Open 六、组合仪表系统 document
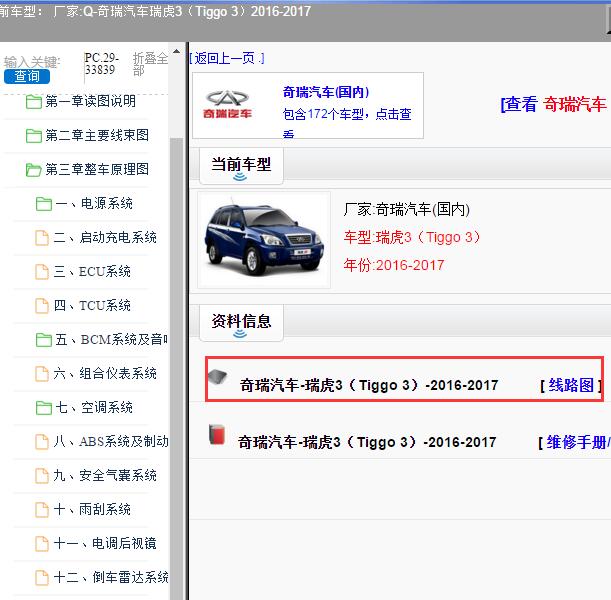The width and height of the screenshot is (611, 600). click(105, 373)
